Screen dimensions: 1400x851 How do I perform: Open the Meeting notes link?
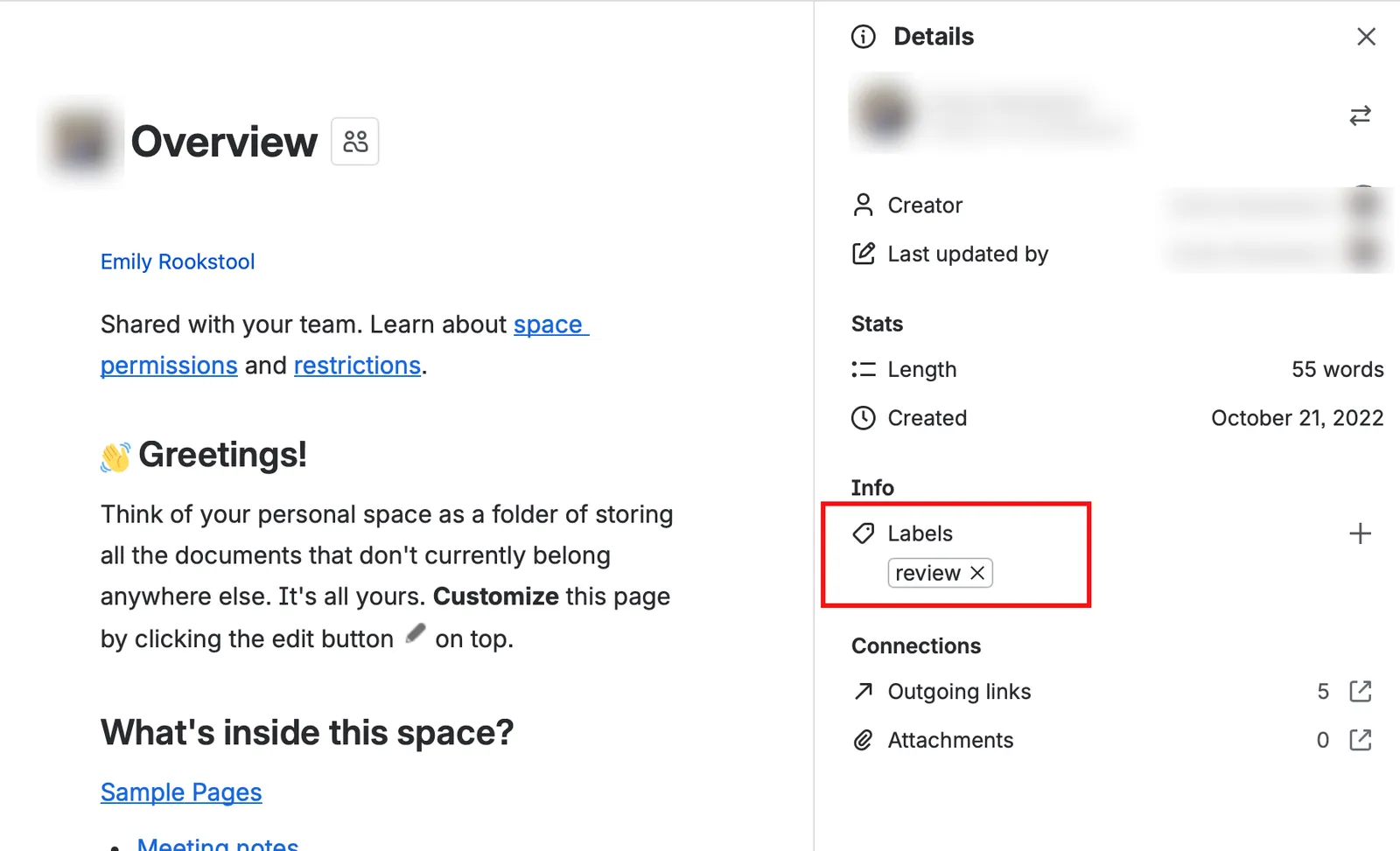(x=218, y=844)
